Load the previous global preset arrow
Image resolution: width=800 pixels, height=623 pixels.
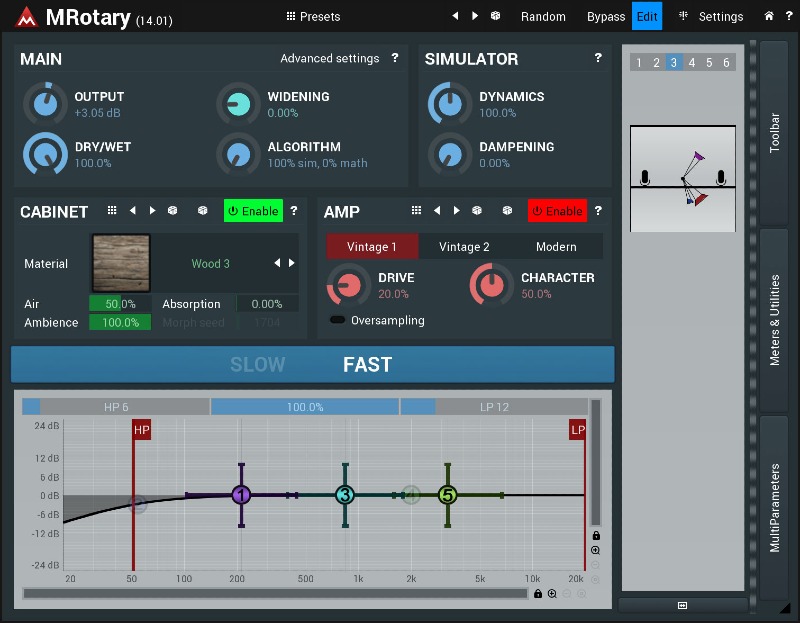click(455, 16)
